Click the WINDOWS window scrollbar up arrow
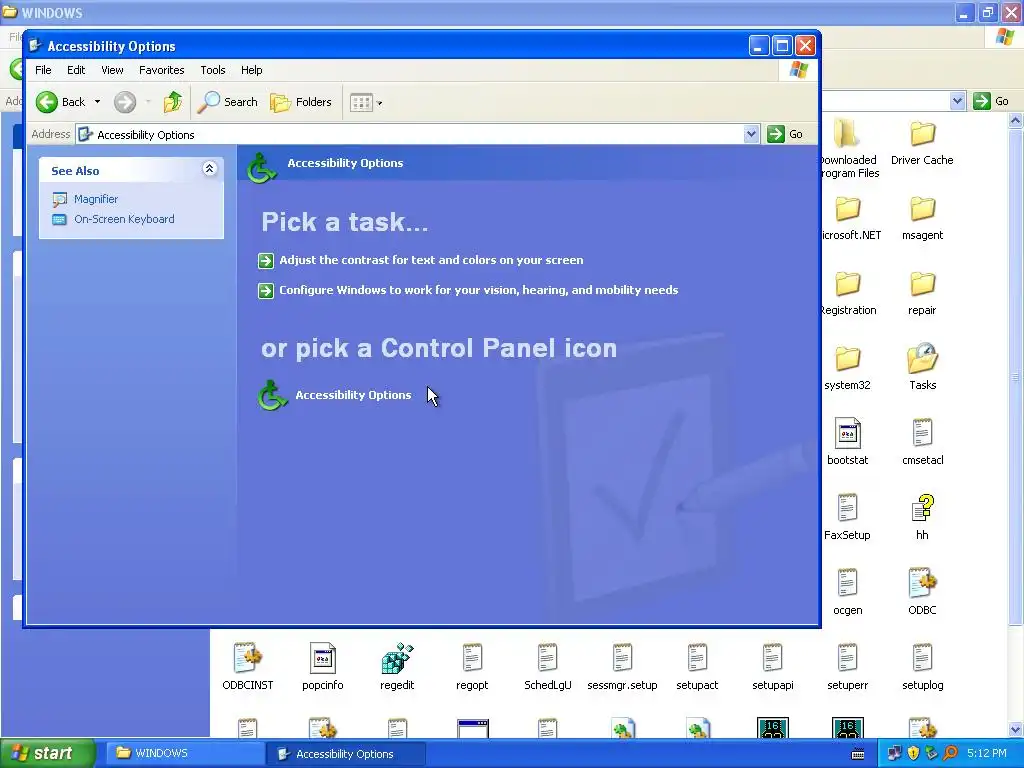Viewport: 1024px width, 768px height. (1016, 121)
